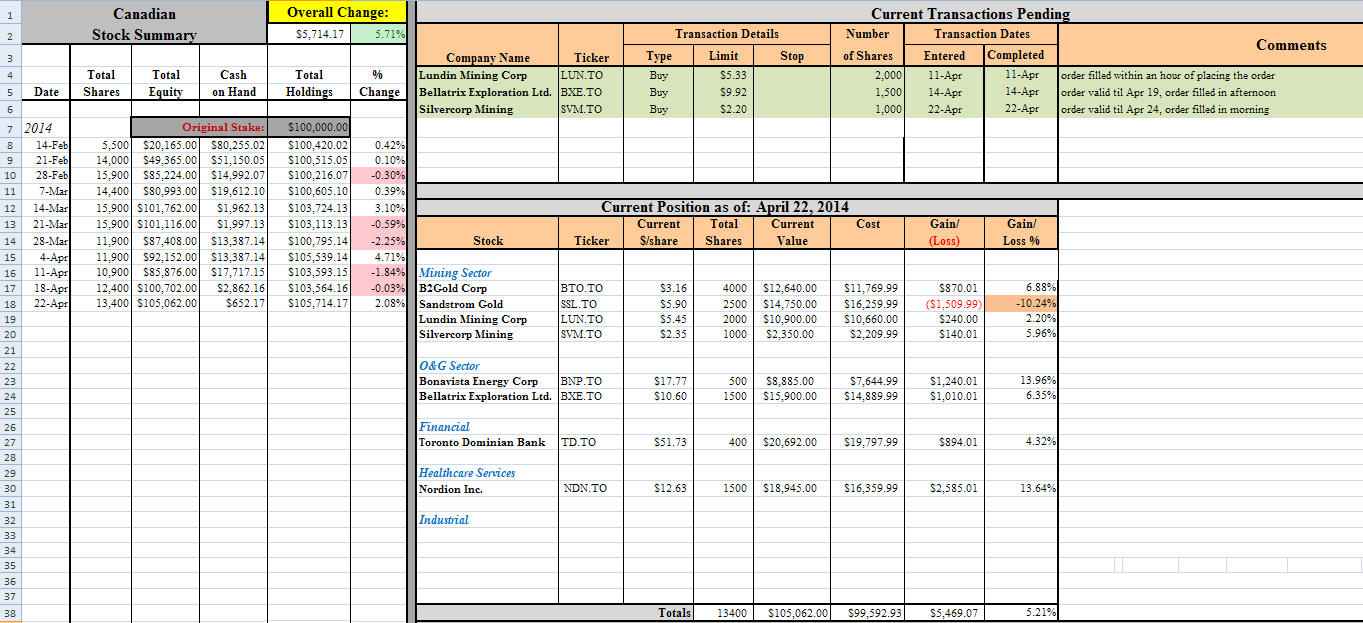Viewport: 1363px width, 623px height.
Task: Click the 22-Apr date in summary table
Action: 44,304
